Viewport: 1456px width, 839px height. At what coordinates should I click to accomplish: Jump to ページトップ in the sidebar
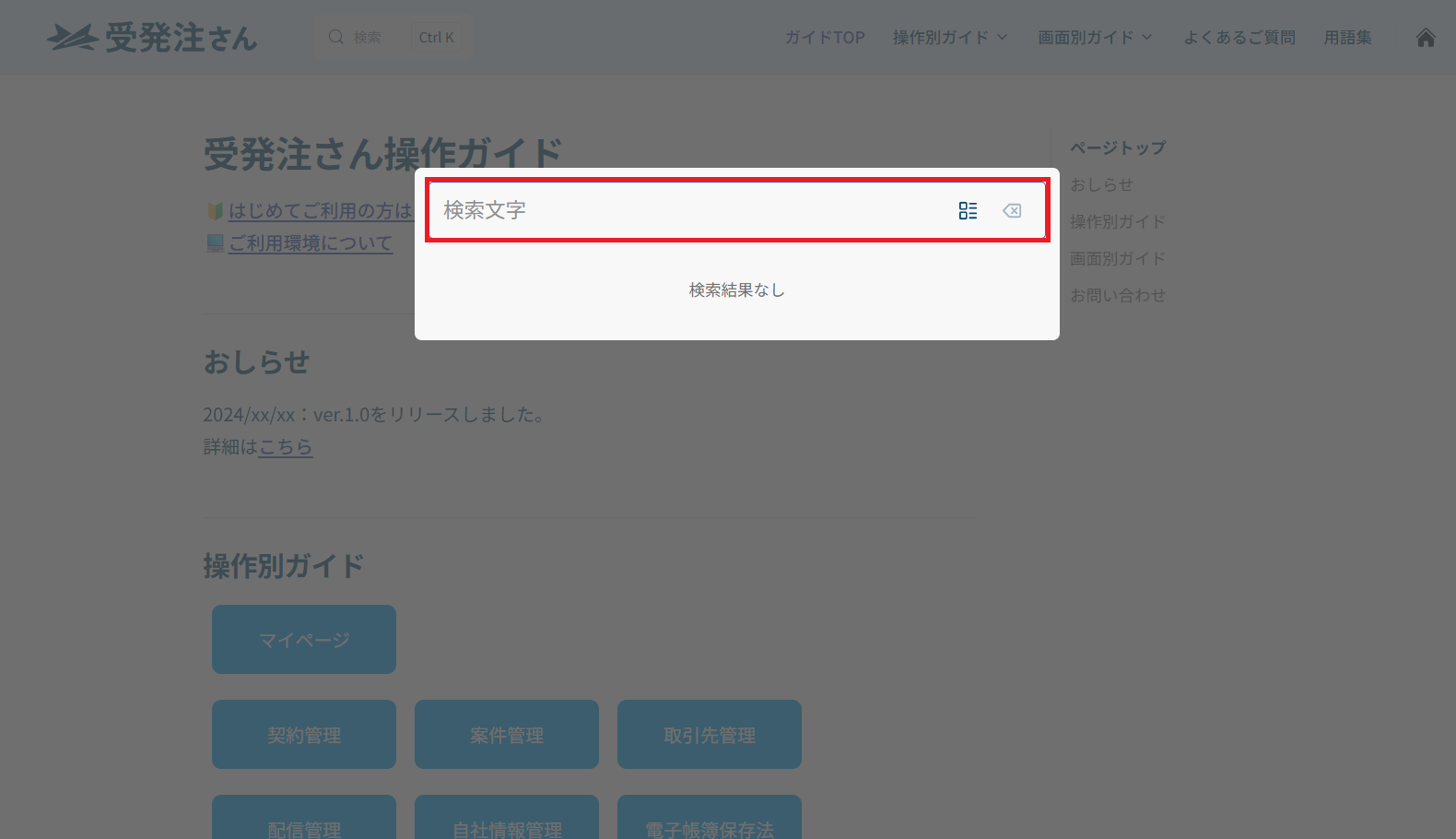coord(1118,148)
